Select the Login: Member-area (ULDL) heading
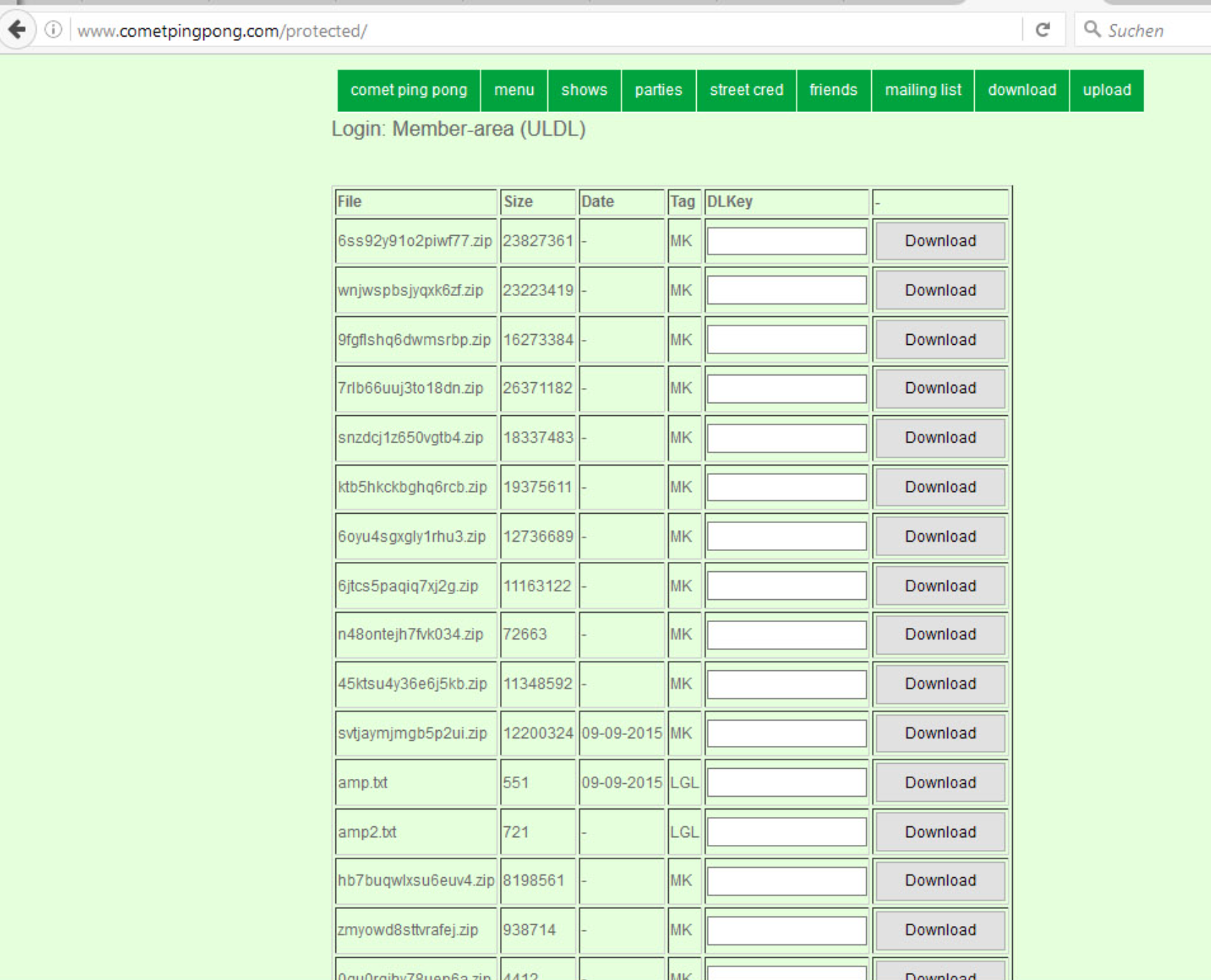The width and height of the screenshot is (1211, 980). click(x=458, y=129)
